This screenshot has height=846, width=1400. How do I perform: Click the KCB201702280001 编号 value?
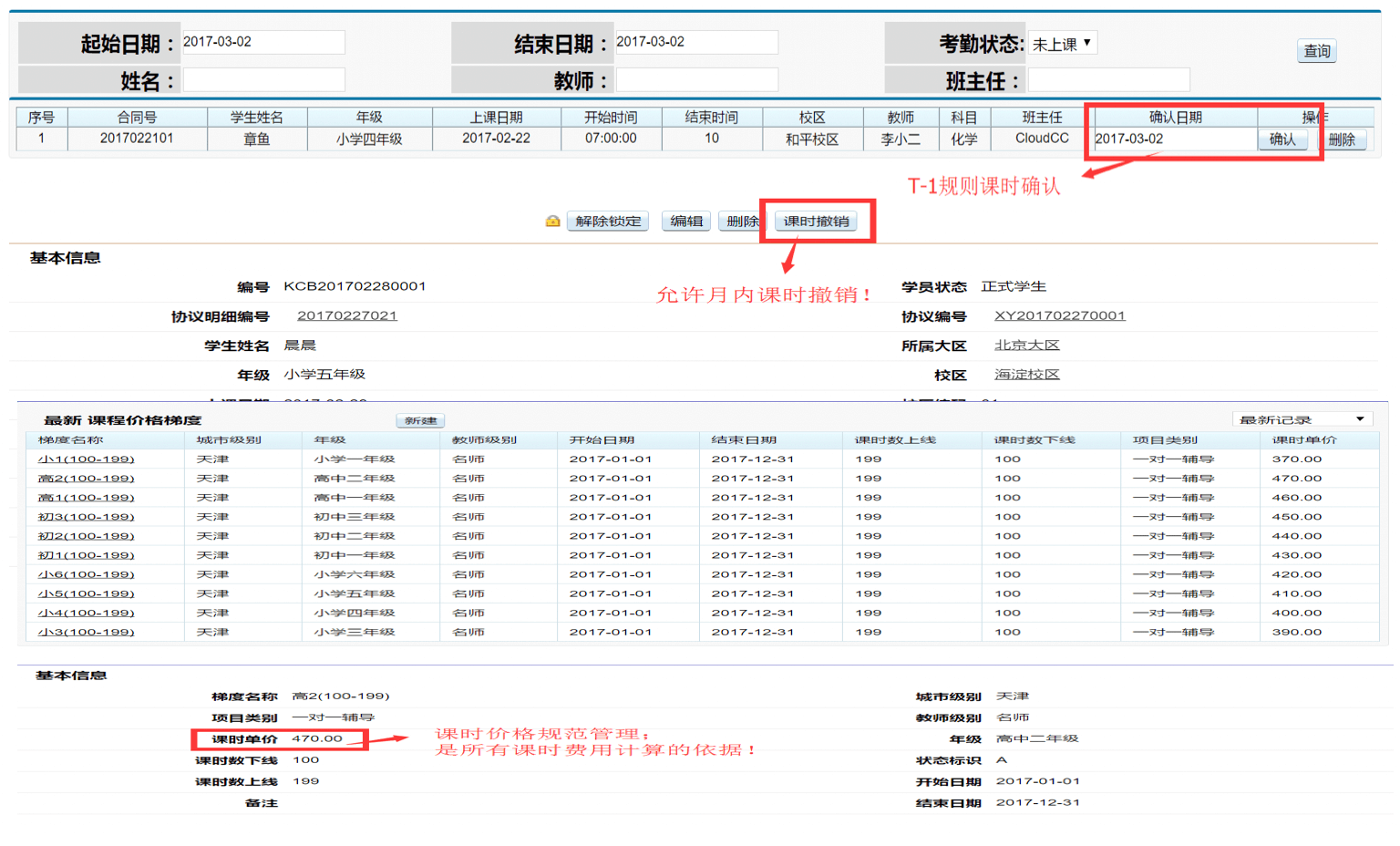point(355,286)
